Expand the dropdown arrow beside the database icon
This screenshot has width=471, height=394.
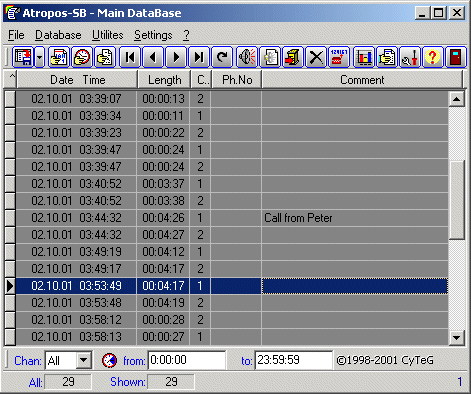40,57
